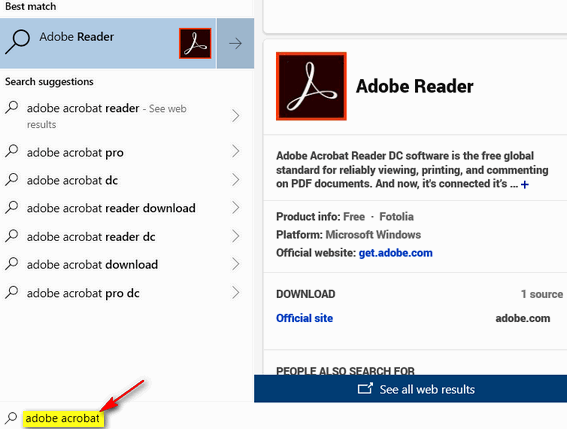Click the Best match heading

pos(31,7)
